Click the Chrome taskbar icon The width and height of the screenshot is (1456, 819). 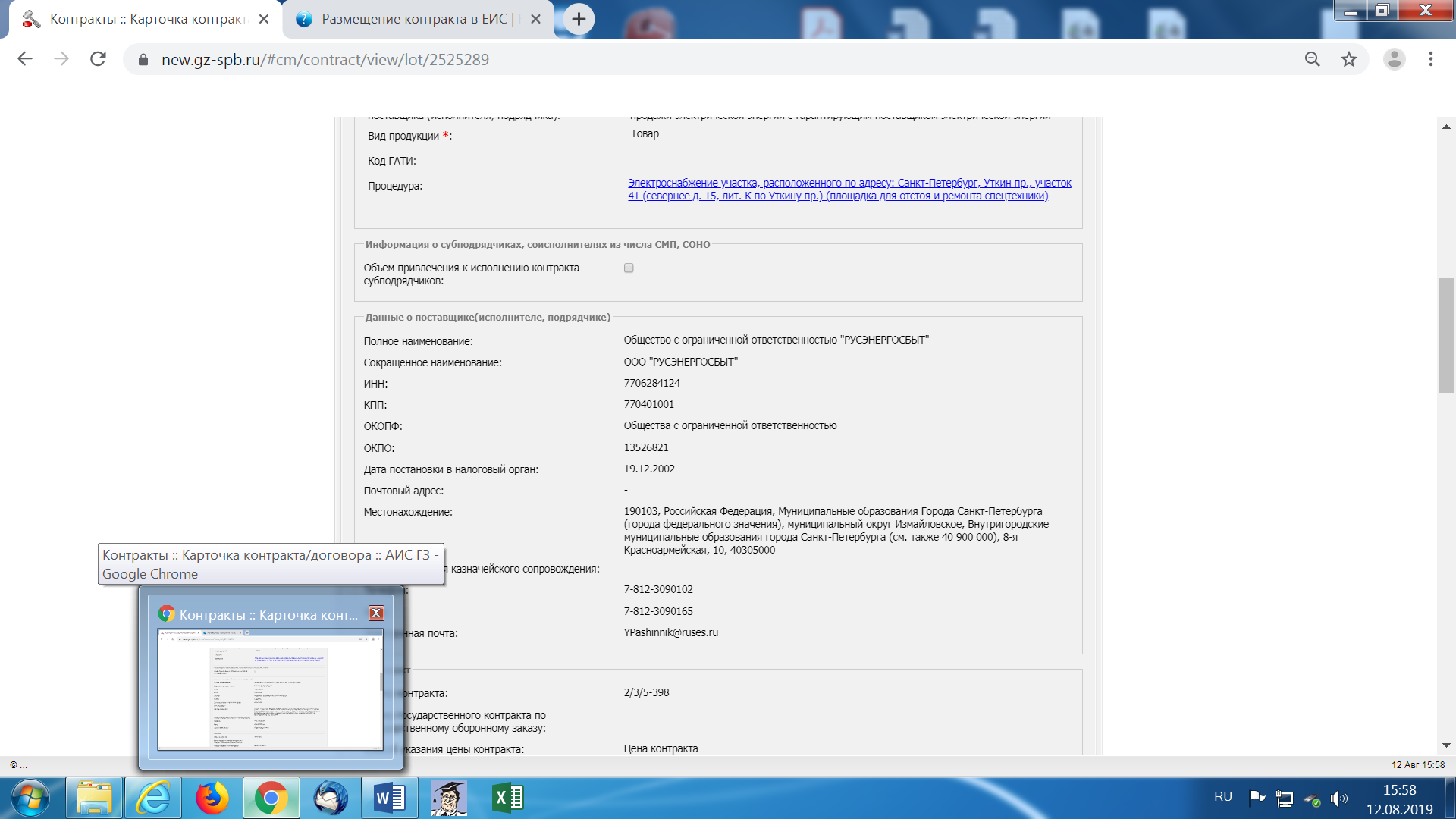tap(271, 798)
